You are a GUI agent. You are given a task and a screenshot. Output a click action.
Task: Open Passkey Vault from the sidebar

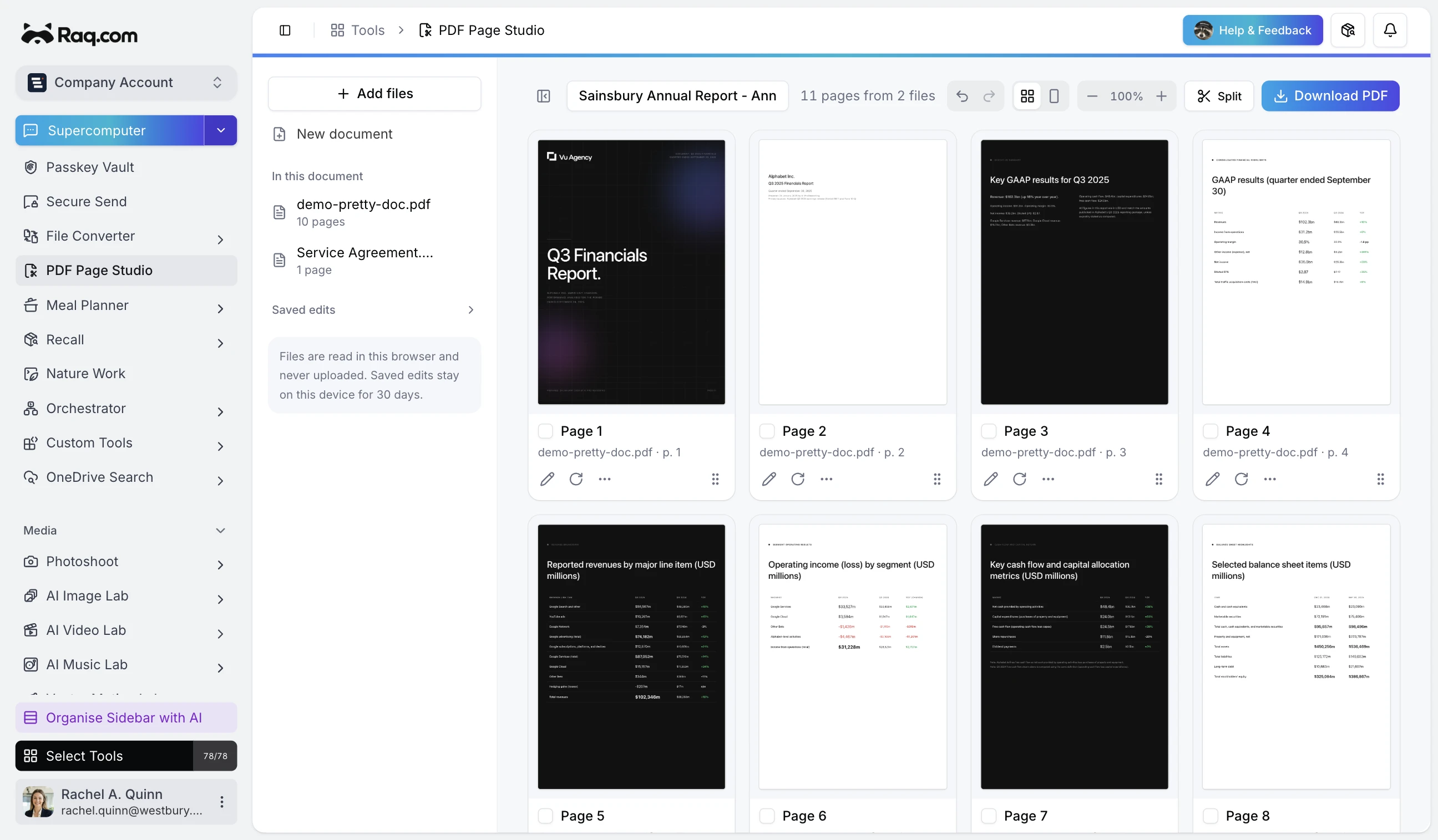click(x=126, y=167)
